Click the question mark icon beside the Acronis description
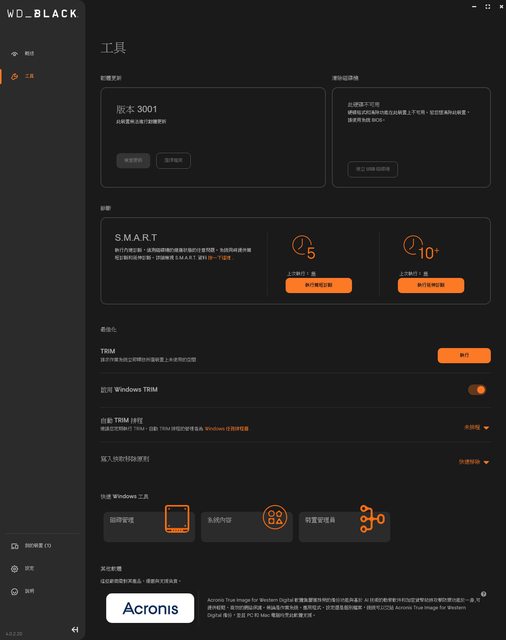 point(483,594)
